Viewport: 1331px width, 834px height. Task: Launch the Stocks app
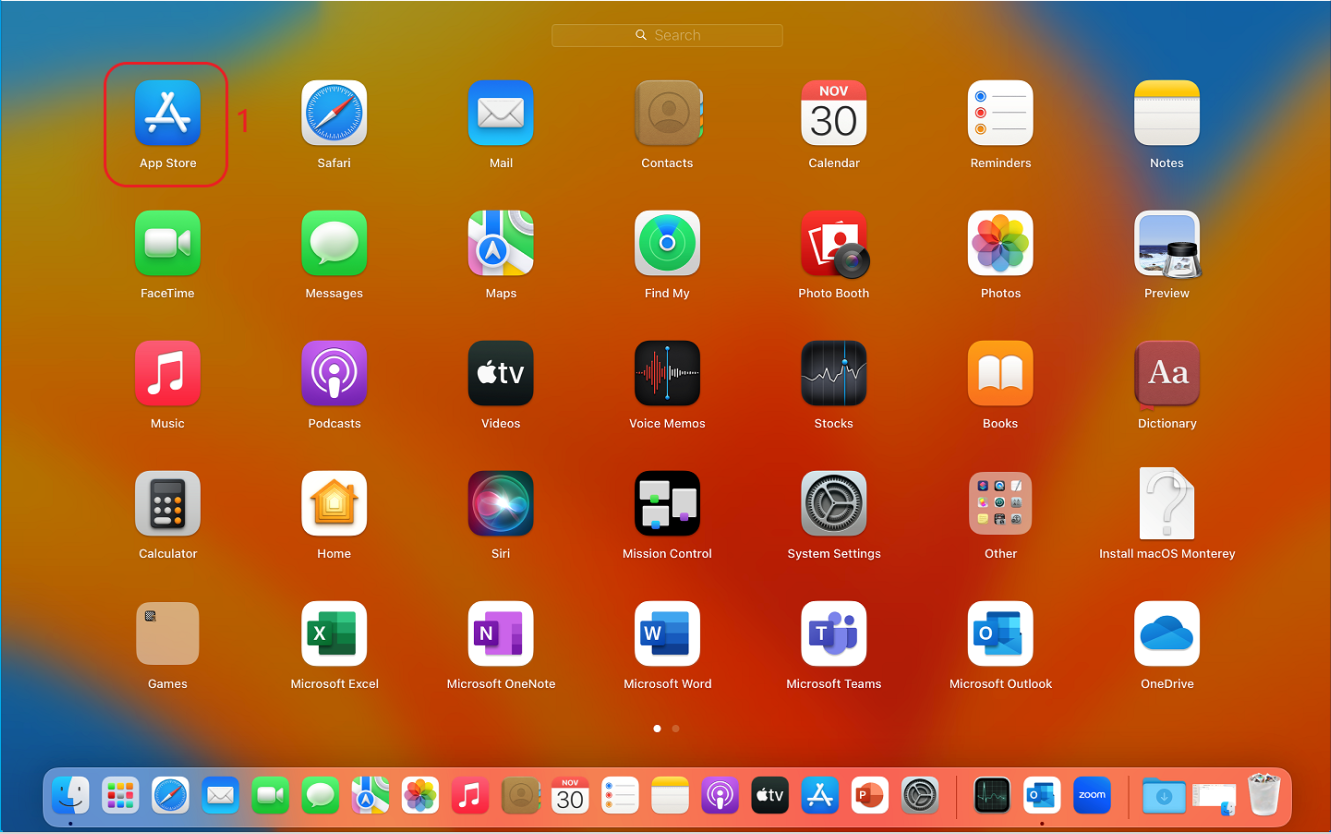(834, 373)
